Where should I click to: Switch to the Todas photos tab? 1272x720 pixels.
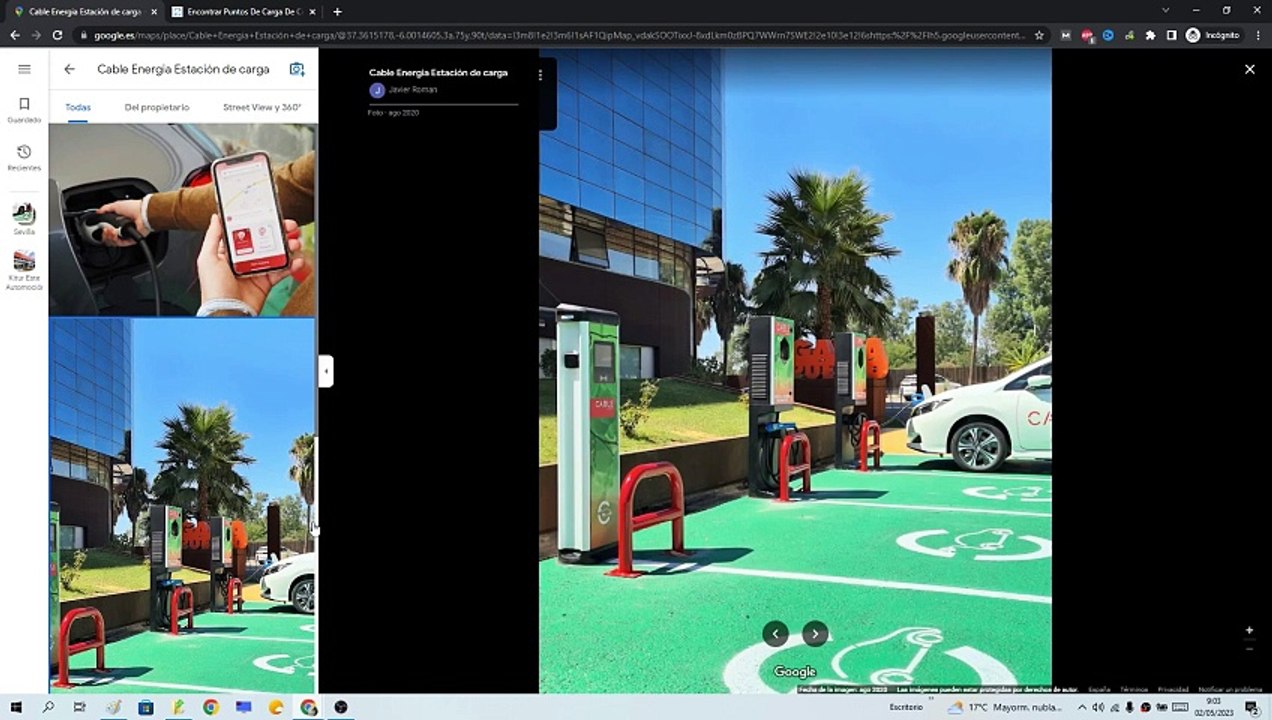click(x=78, y=107)
